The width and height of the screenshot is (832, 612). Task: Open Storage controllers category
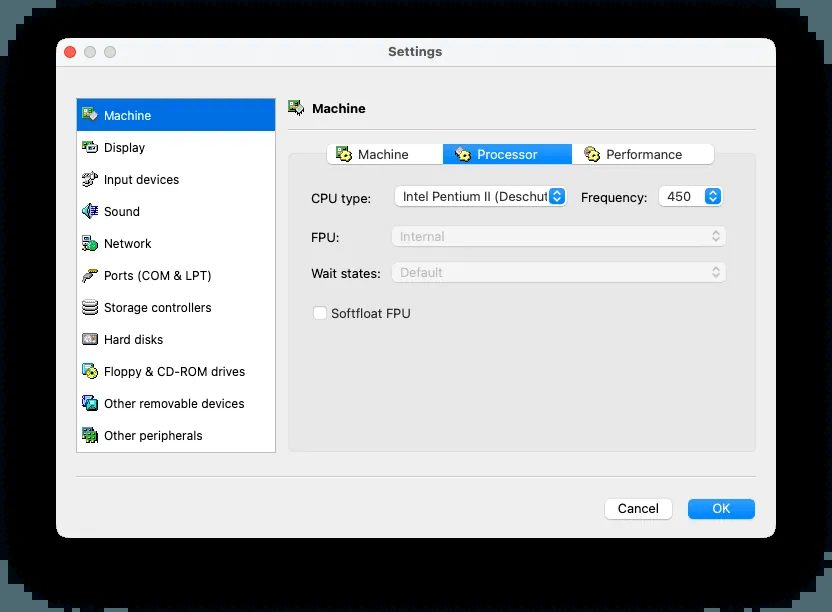tap(176, 307)
